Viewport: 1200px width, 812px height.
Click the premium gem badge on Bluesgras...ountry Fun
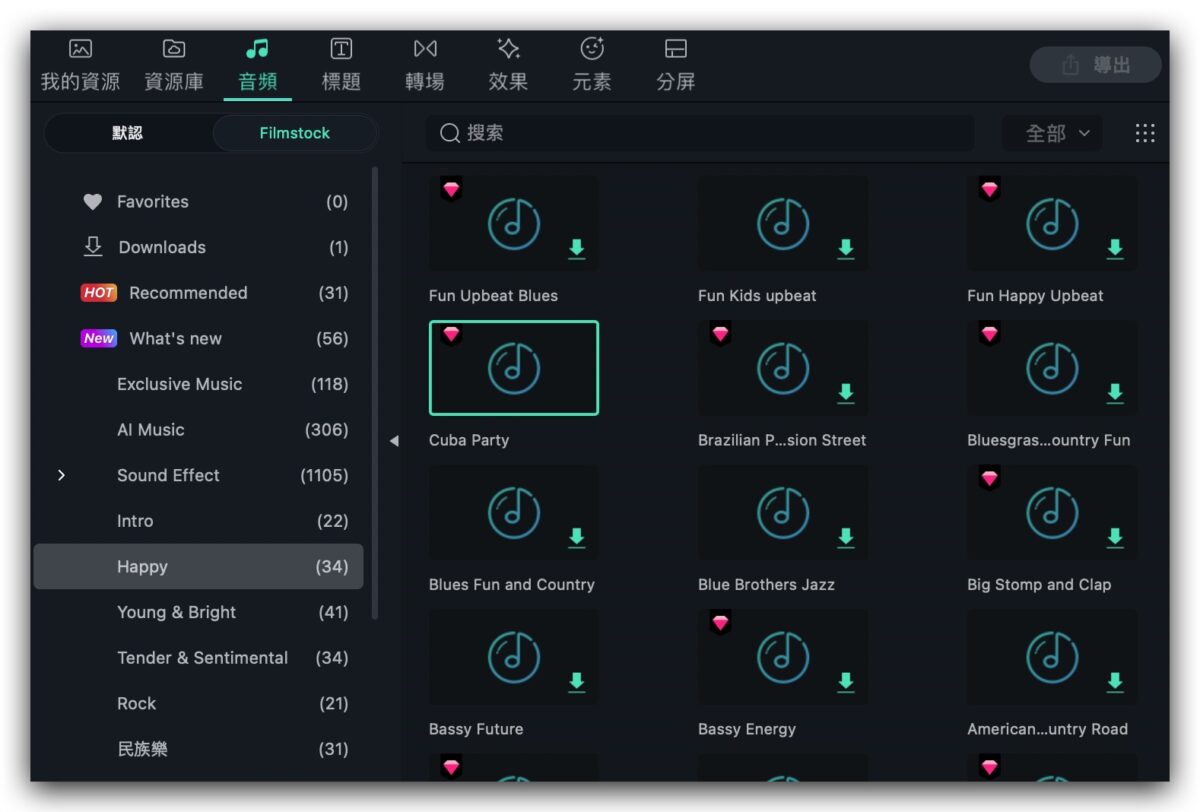(x=989, y=334)
